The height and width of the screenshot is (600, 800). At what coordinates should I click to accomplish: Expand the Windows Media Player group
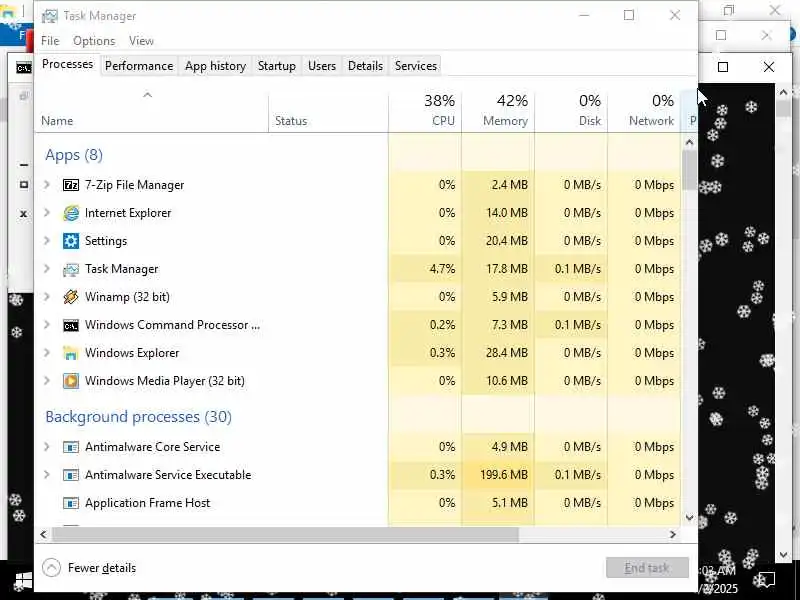click(47, 381)
